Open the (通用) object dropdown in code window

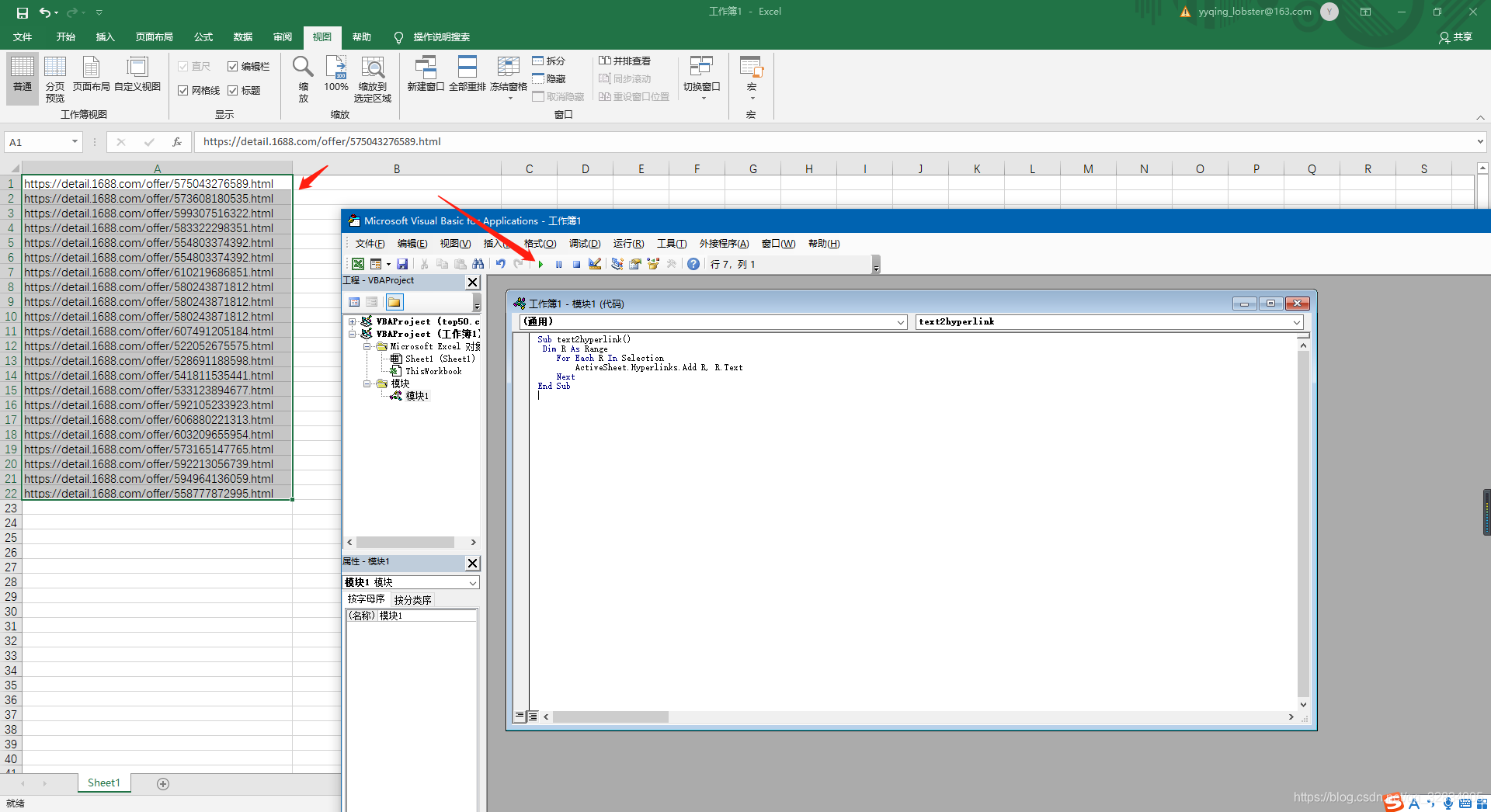coord(901,322)
